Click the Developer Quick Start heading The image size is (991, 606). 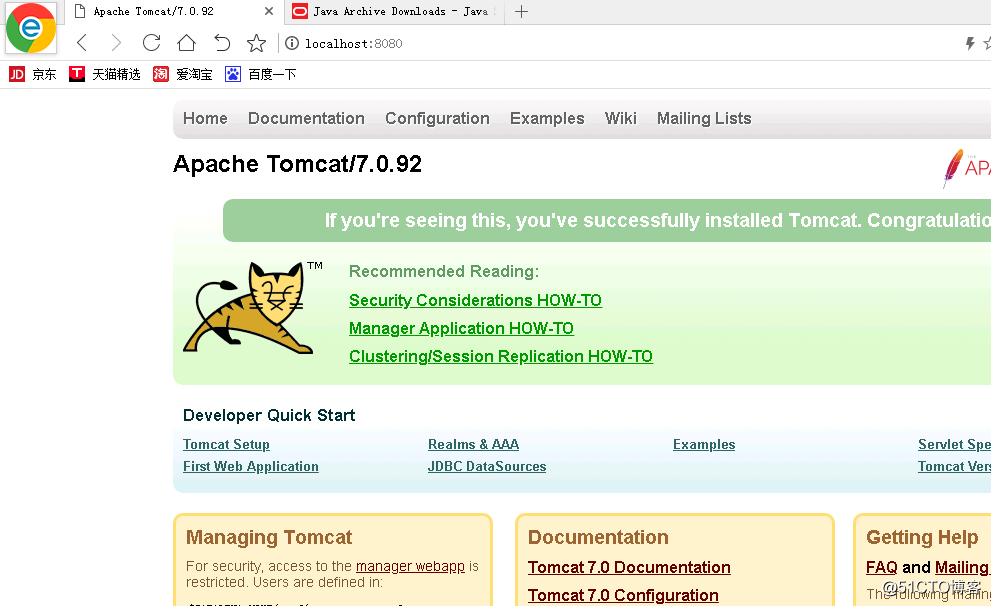pos(269,415)
